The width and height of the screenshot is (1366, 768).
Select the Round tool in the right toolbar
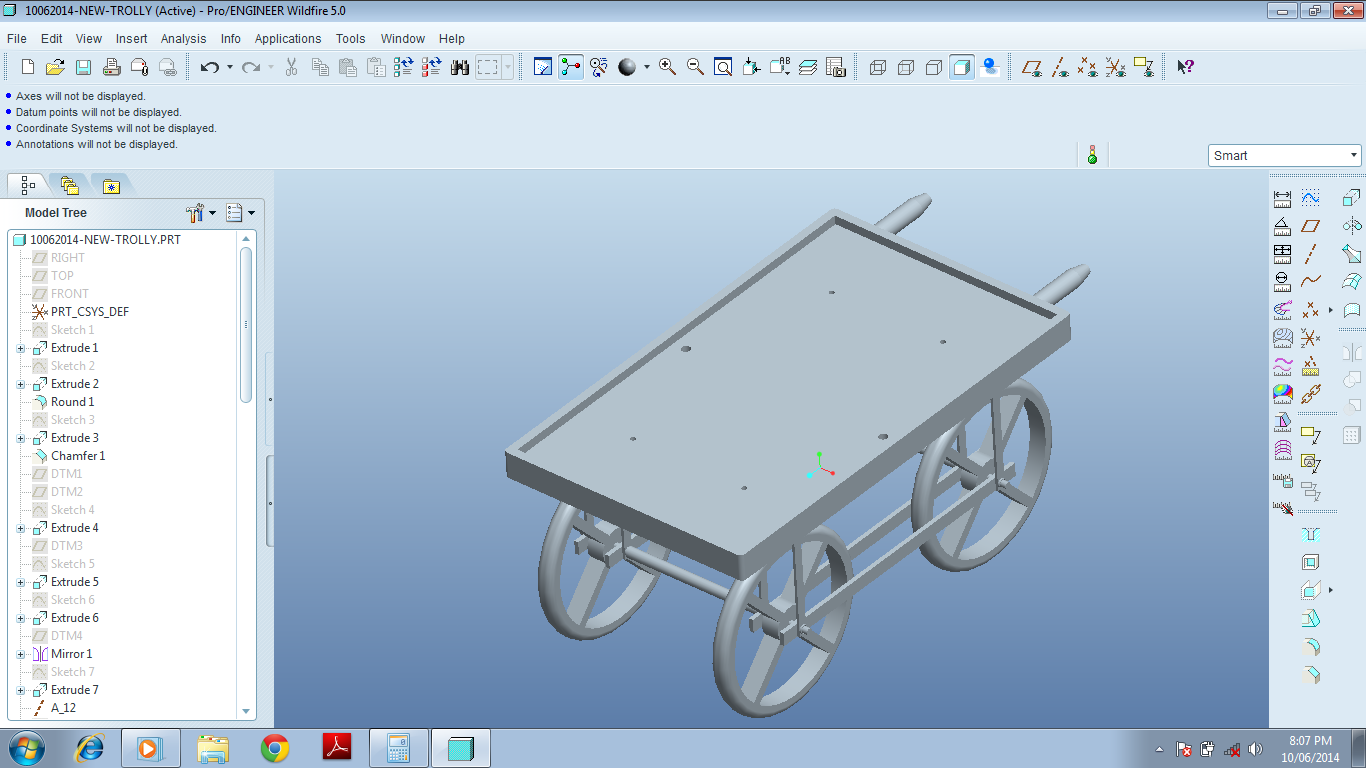coord(1311,647)
